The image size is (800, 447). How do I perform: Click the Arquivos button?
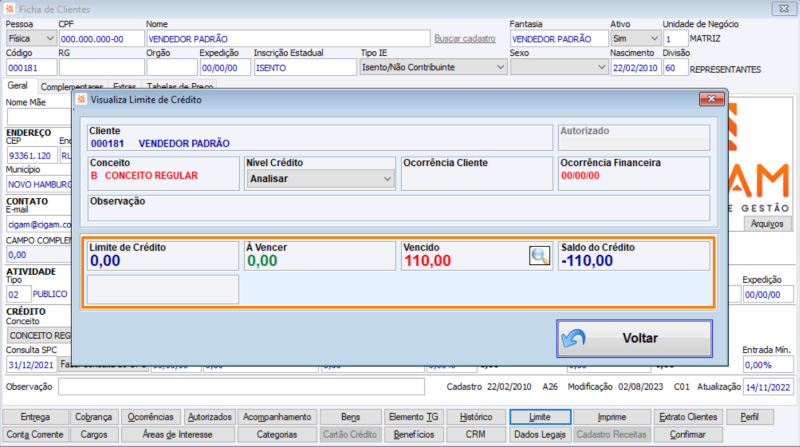click(767, 224)
